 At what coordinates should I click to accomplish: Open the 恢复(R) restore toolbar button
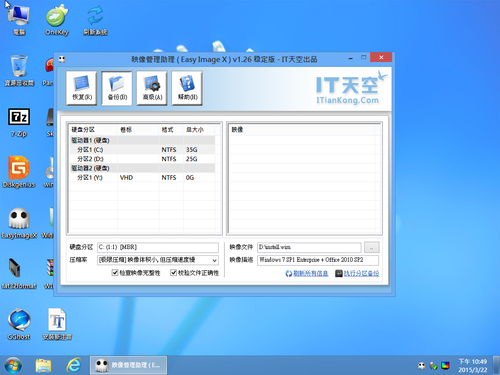pyautogui.click(x=82, y=88)
